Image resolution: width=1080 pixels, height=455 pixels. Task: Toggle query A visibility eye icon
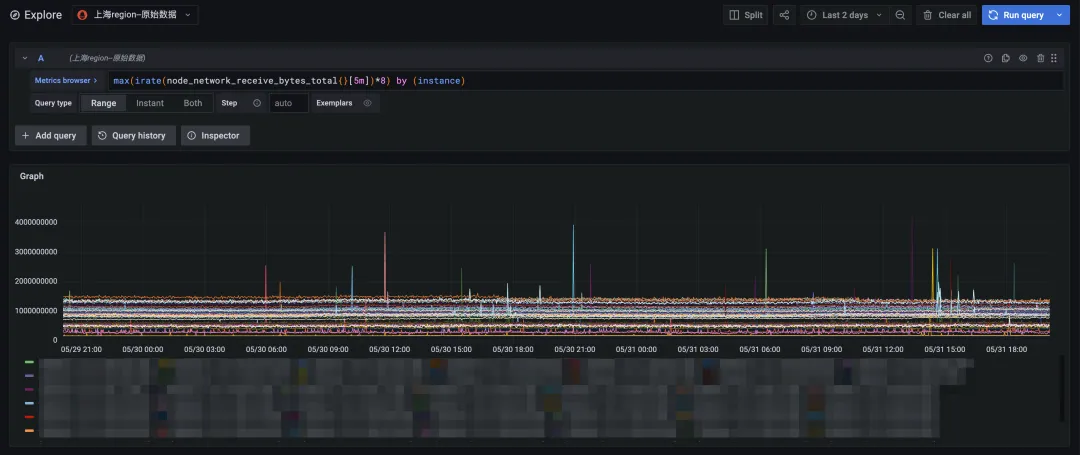(x=1023, y=58)
